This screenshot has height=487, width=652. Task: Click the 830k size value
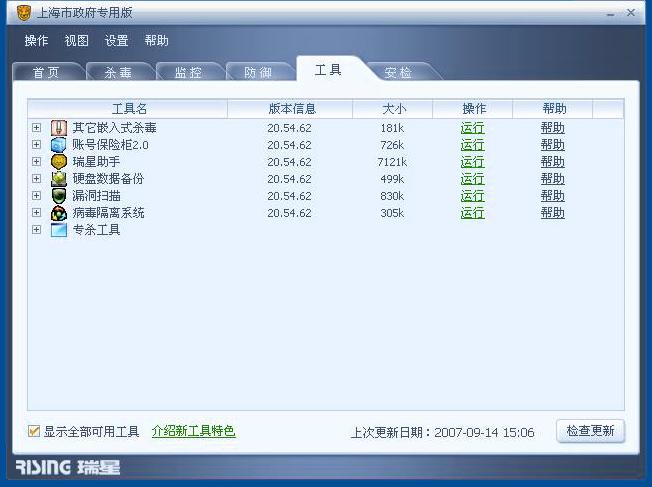[392, 196]
